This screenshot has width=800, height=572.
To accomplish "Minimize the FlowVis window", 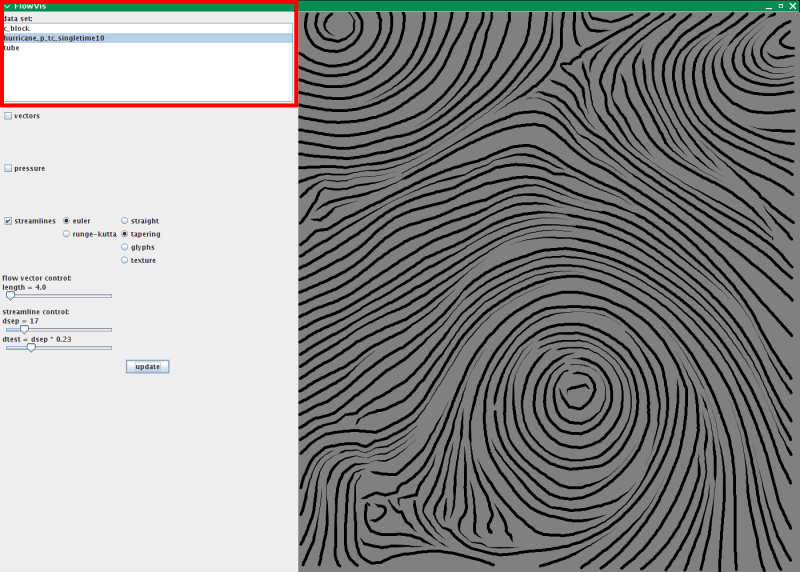I will point(768,5).
